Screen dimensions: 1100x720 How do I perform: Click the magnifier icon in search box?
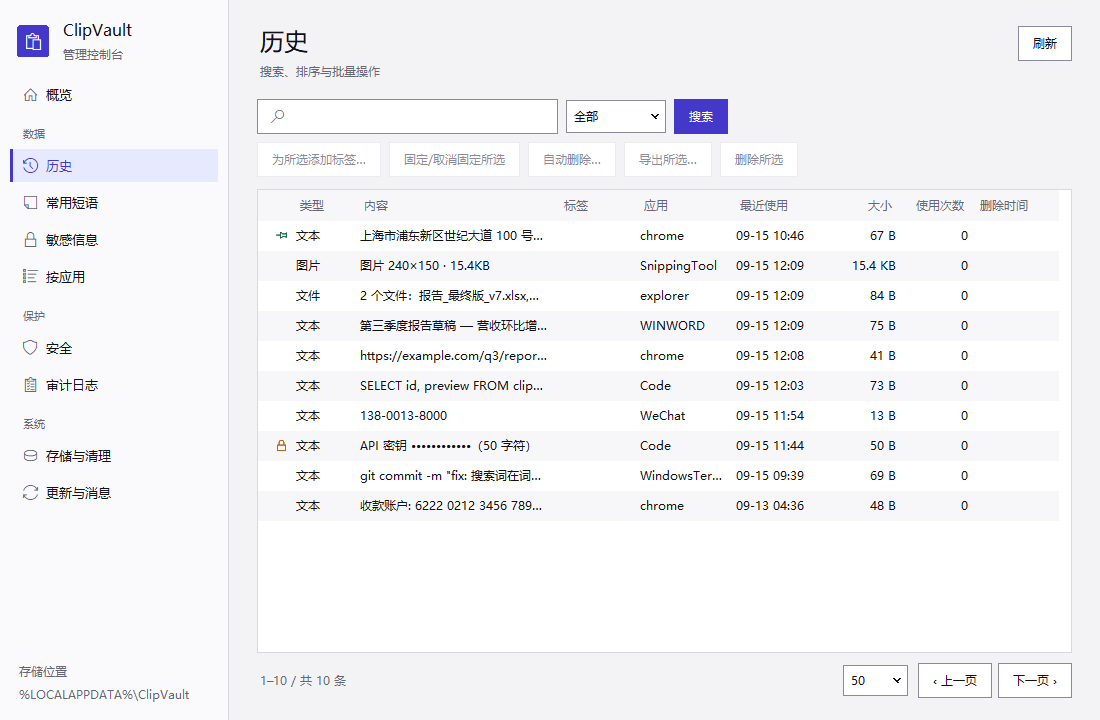click(x=278, y=116)
